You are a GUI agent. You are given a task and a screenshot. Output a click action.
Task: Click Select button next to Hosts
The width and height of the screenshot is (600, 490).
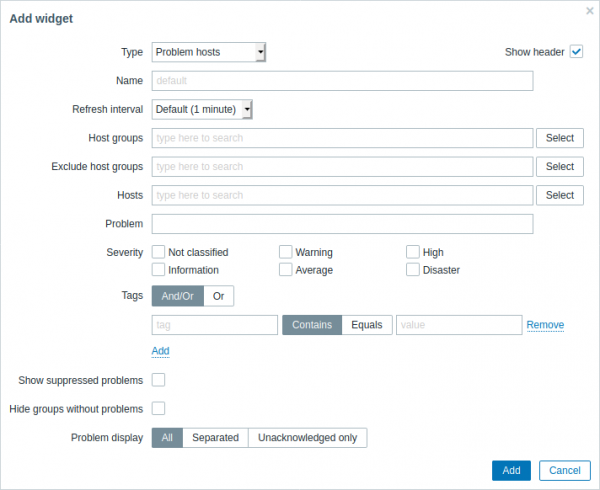560,195
